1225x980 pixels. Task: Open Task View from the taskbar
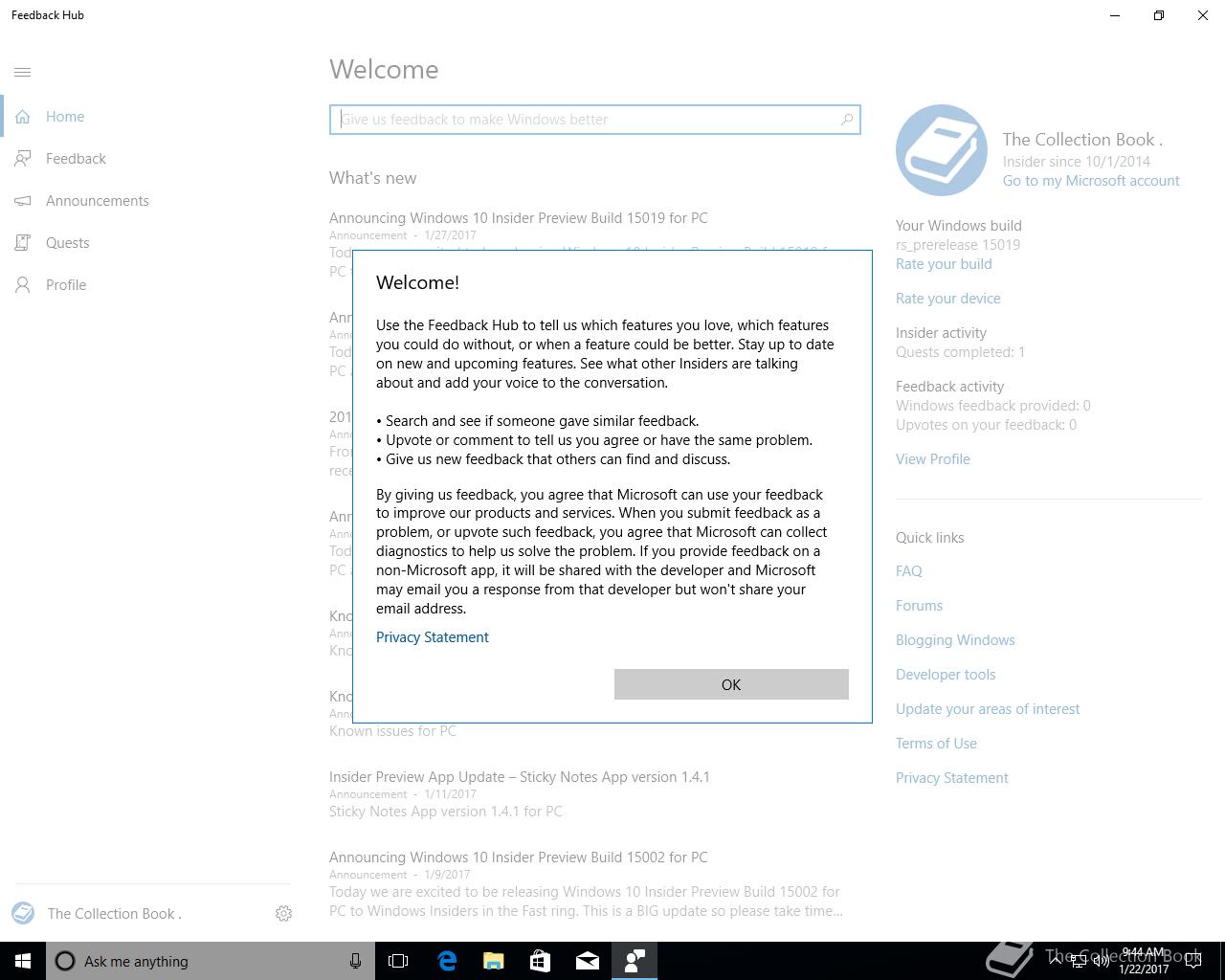398,961
